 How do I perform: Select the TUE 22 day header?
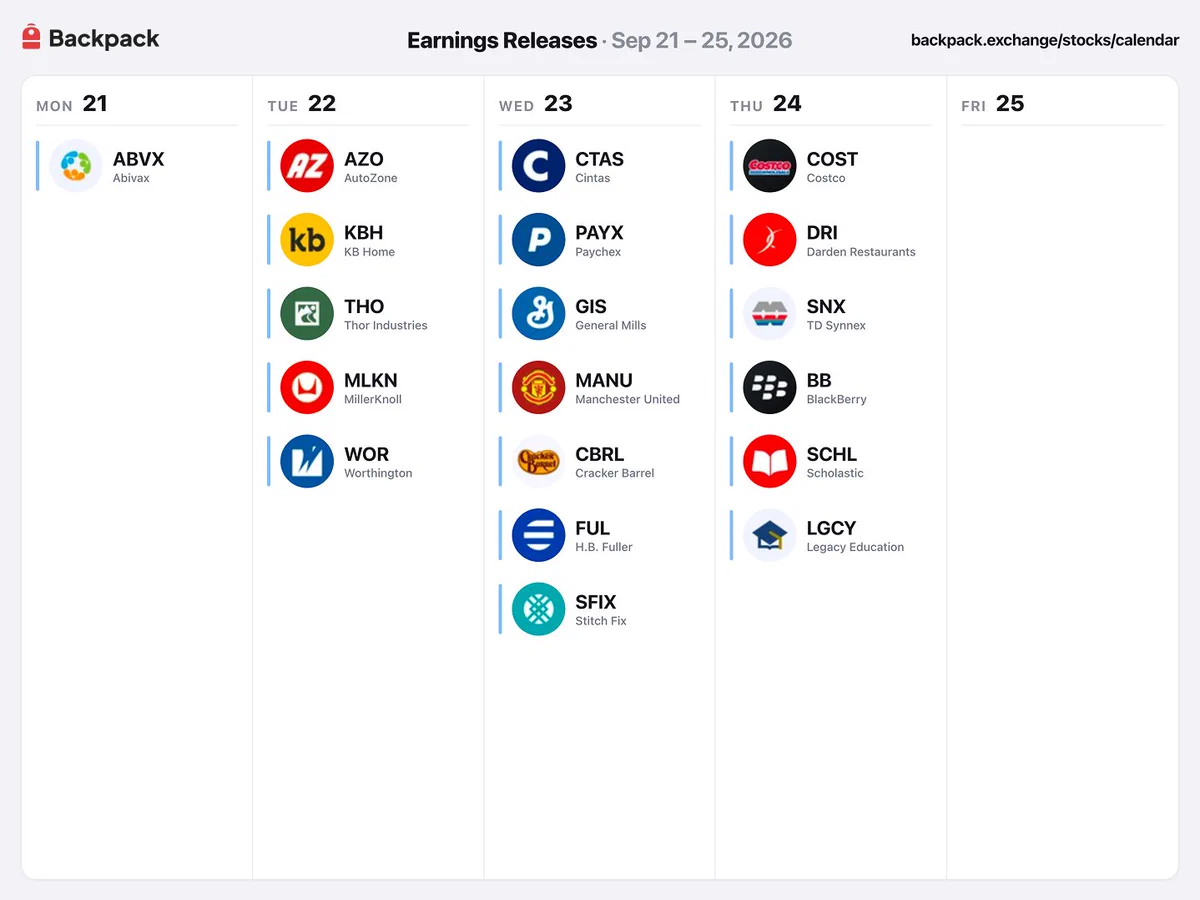click(302, 104)
